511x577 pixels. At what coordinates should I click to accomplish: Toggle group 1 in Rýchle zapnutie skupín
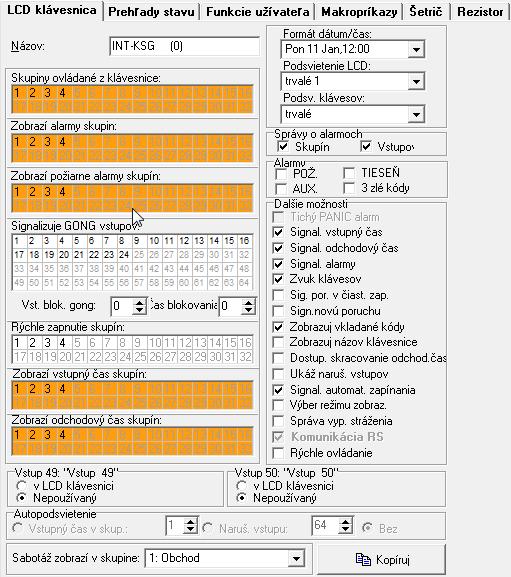coord(17,343)
